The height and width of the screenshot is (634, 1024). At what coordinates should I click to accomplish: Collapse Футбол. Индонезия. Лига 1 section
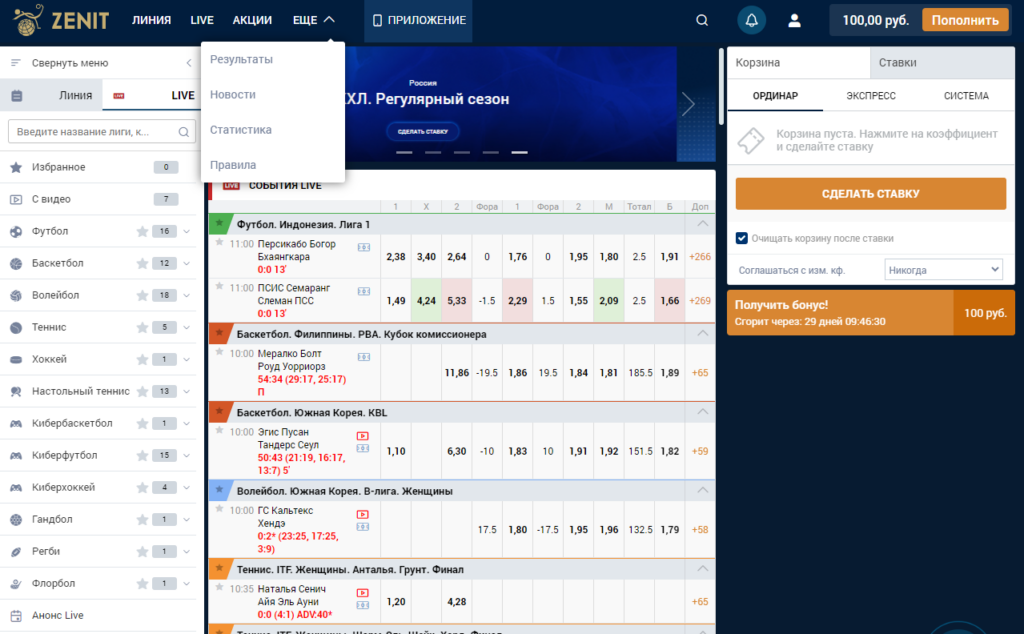[703, 224]
